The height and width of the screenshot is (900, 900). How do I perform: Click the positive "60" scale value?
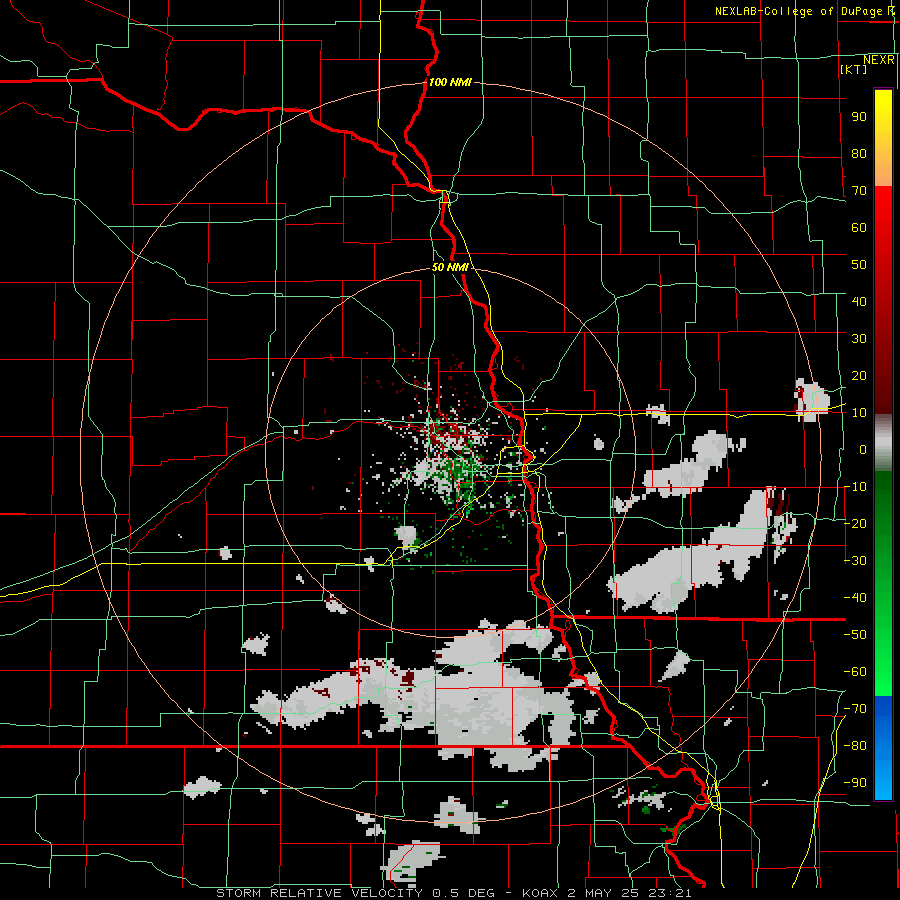(859, 228)
